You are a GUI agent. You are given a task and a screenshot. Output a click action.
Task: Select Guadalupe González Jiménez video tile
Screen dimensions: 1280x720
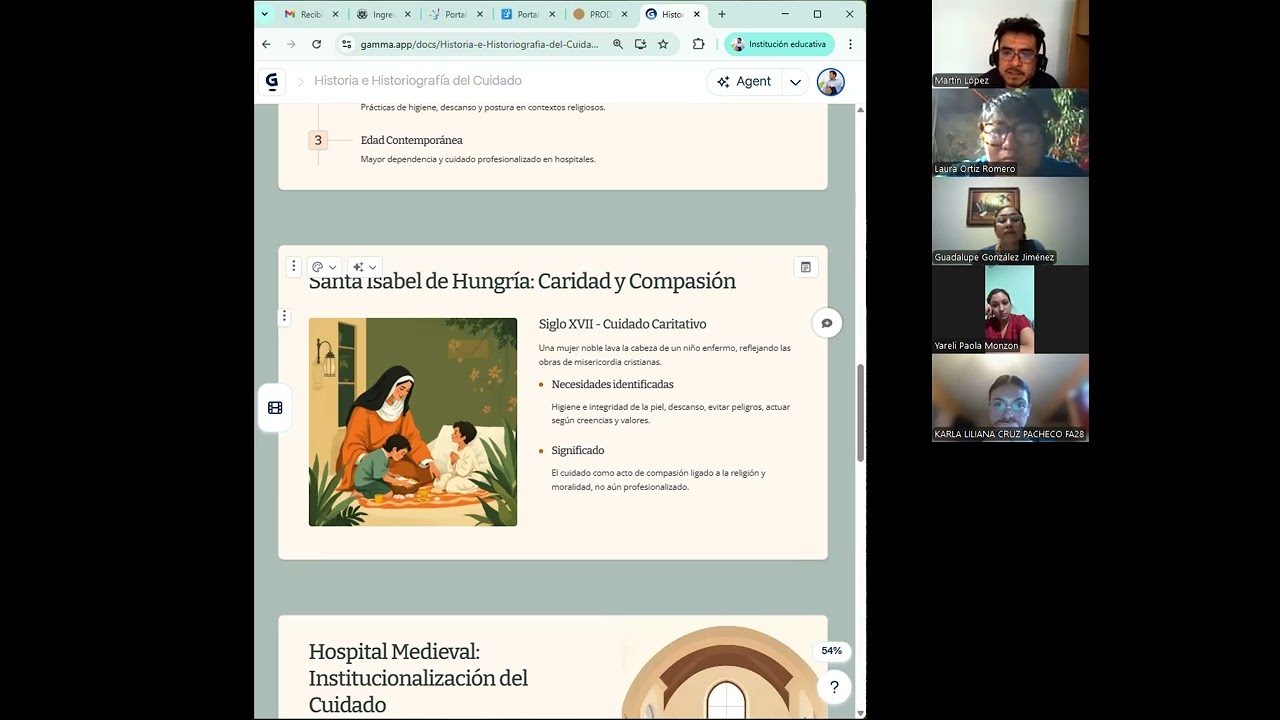[x=1010, y=220]
